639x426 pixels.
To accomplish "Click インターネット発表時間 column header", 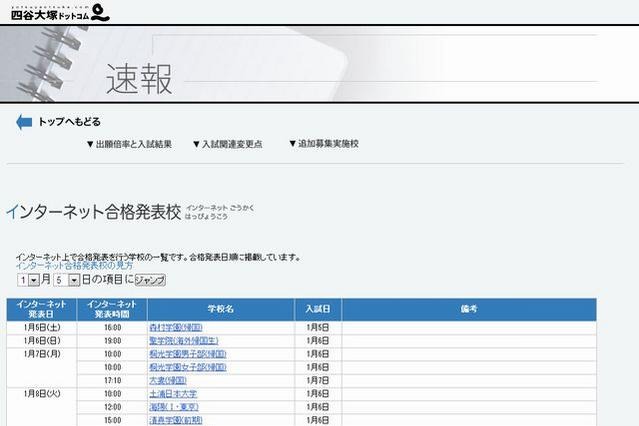I will point(112,309).
